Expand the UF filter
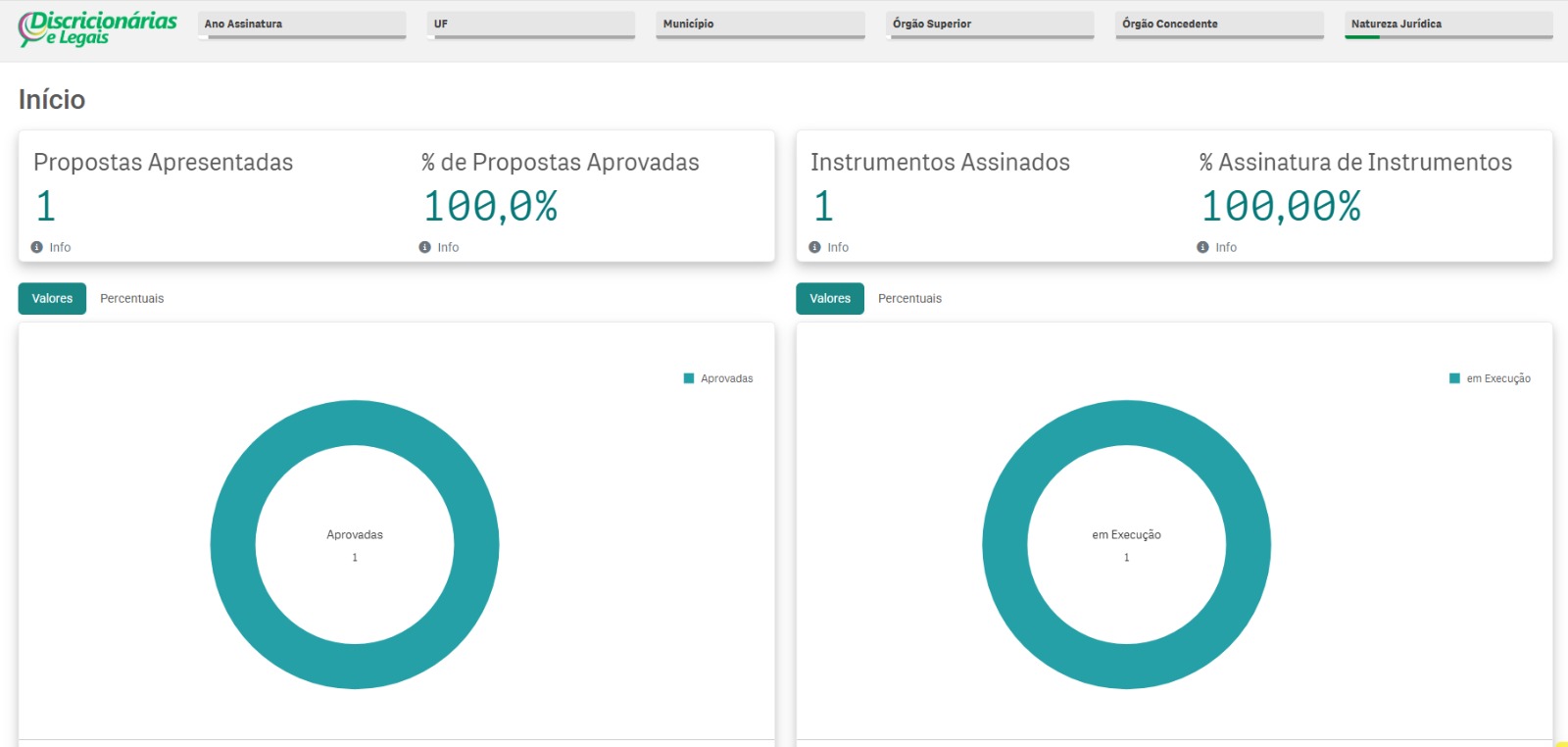1568x747 pixels. (x=531, y=25)
